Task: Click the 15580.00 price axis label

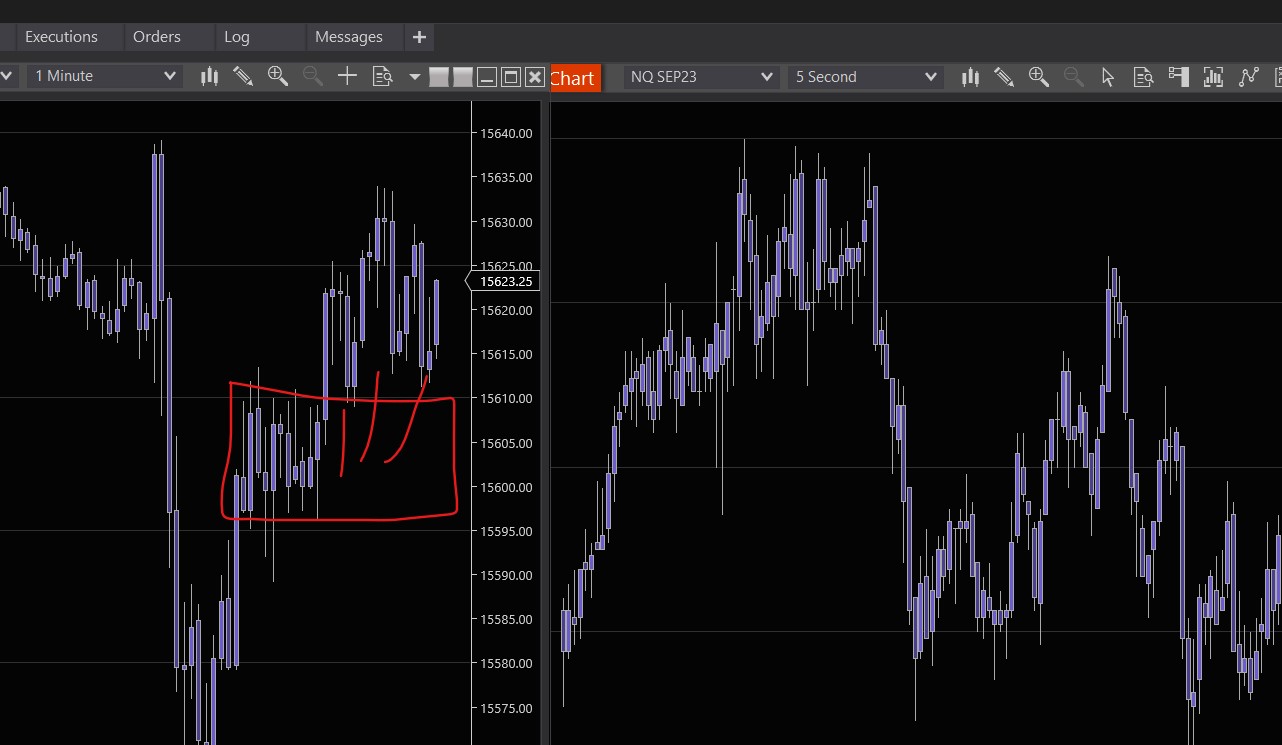Action: [x=506, y=664]
